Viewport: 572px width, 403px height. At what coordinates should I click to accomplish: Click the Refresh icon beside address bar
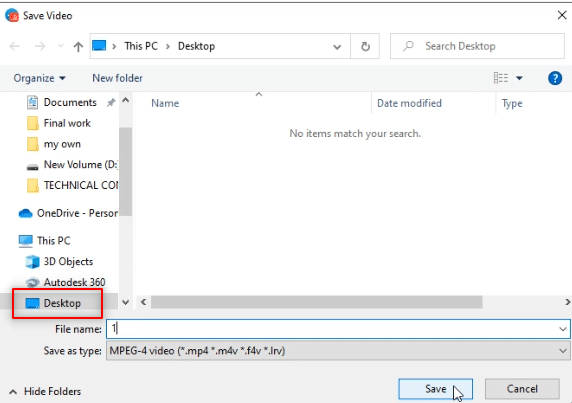point(365,46)
